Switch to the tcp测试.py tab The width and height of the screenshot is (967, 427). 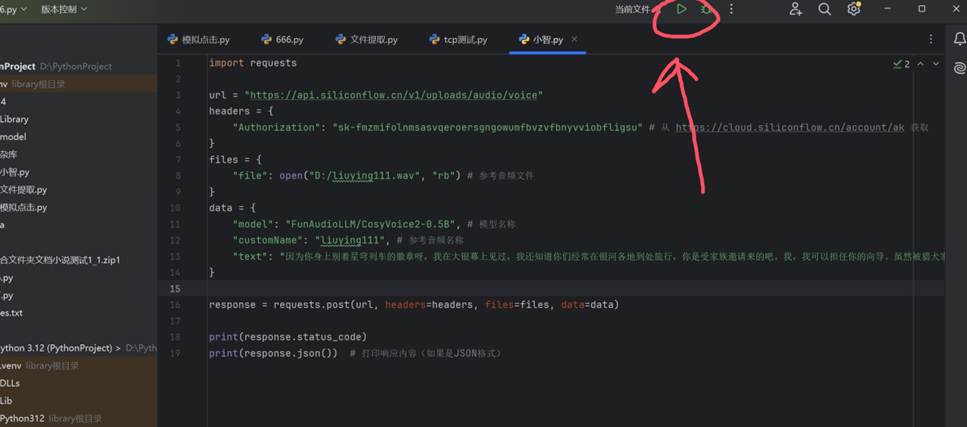coord(458,40)
